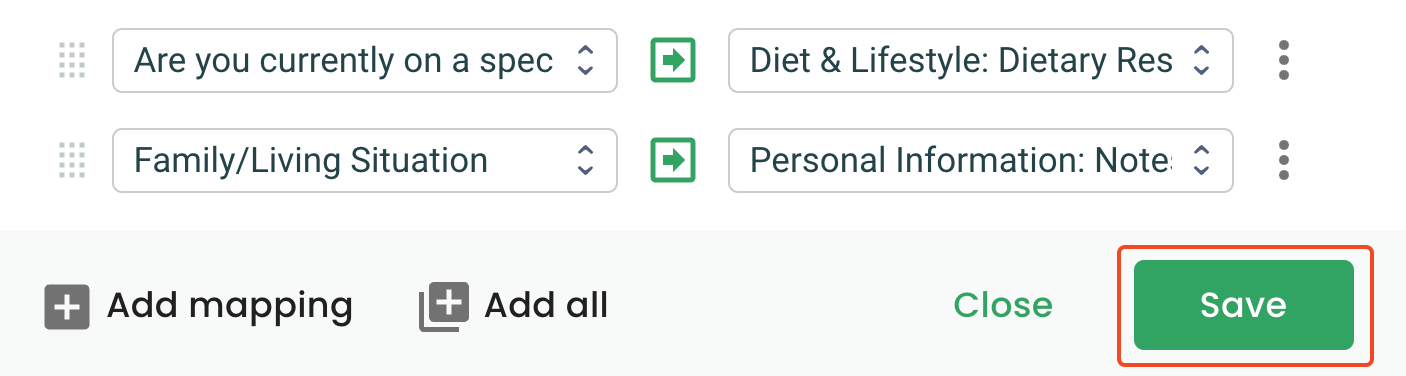Grab the drag handle for special diet row
Viewport: 1406px width, 376px height.
point(72,61)
